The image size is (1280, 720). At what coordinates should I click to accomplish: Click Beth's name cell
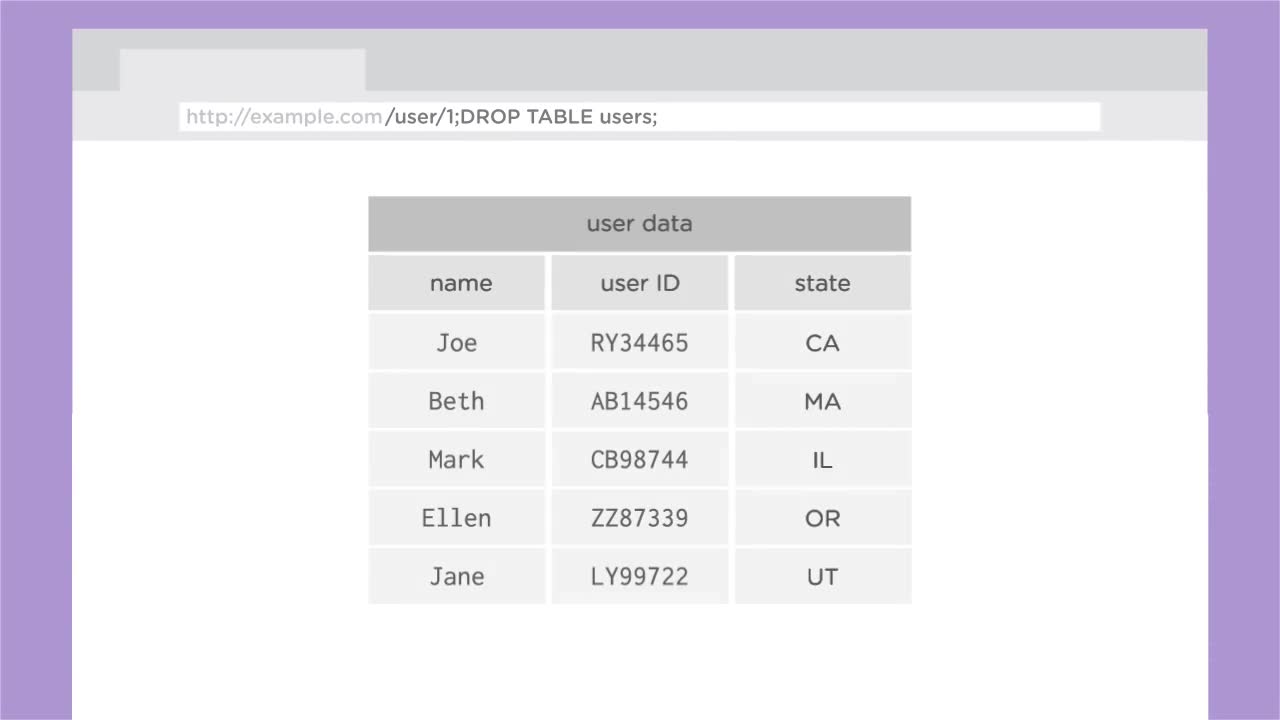click(456, 401)
